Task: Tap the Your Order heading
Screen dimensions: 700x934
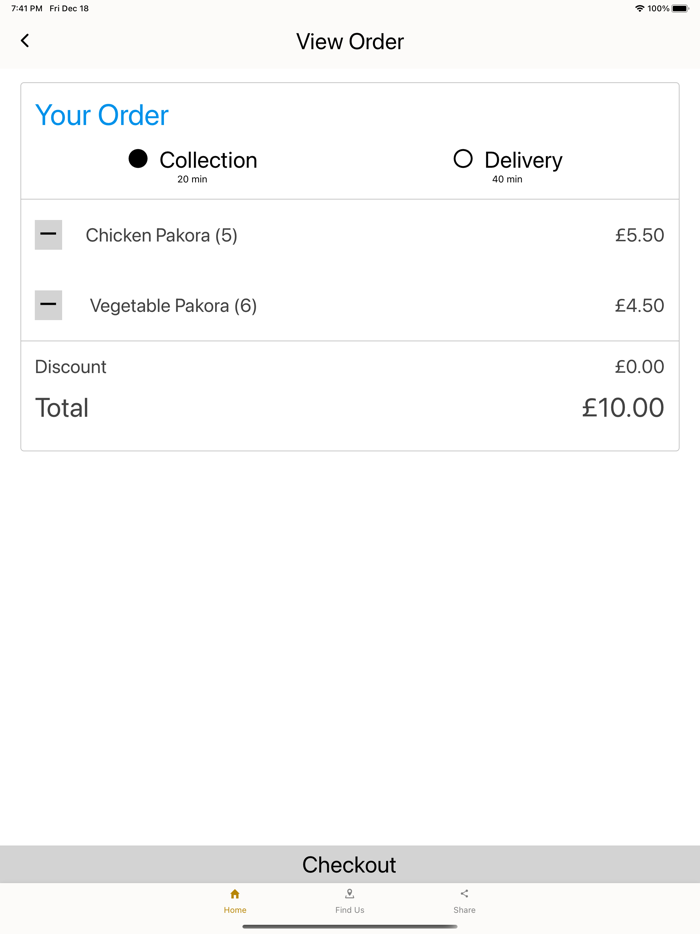Action: 102,115
